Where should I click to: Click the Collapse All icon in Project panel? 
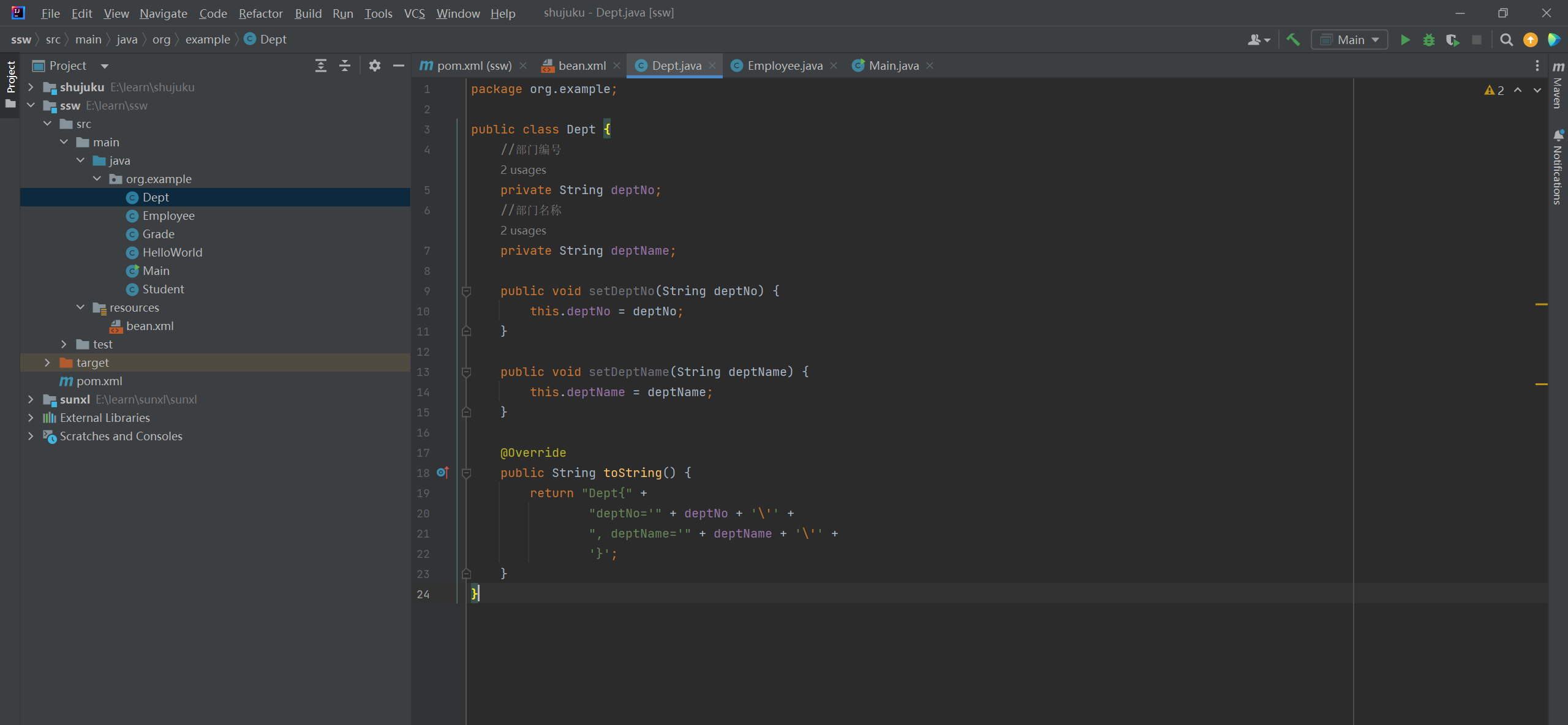(x=345, y=66)
